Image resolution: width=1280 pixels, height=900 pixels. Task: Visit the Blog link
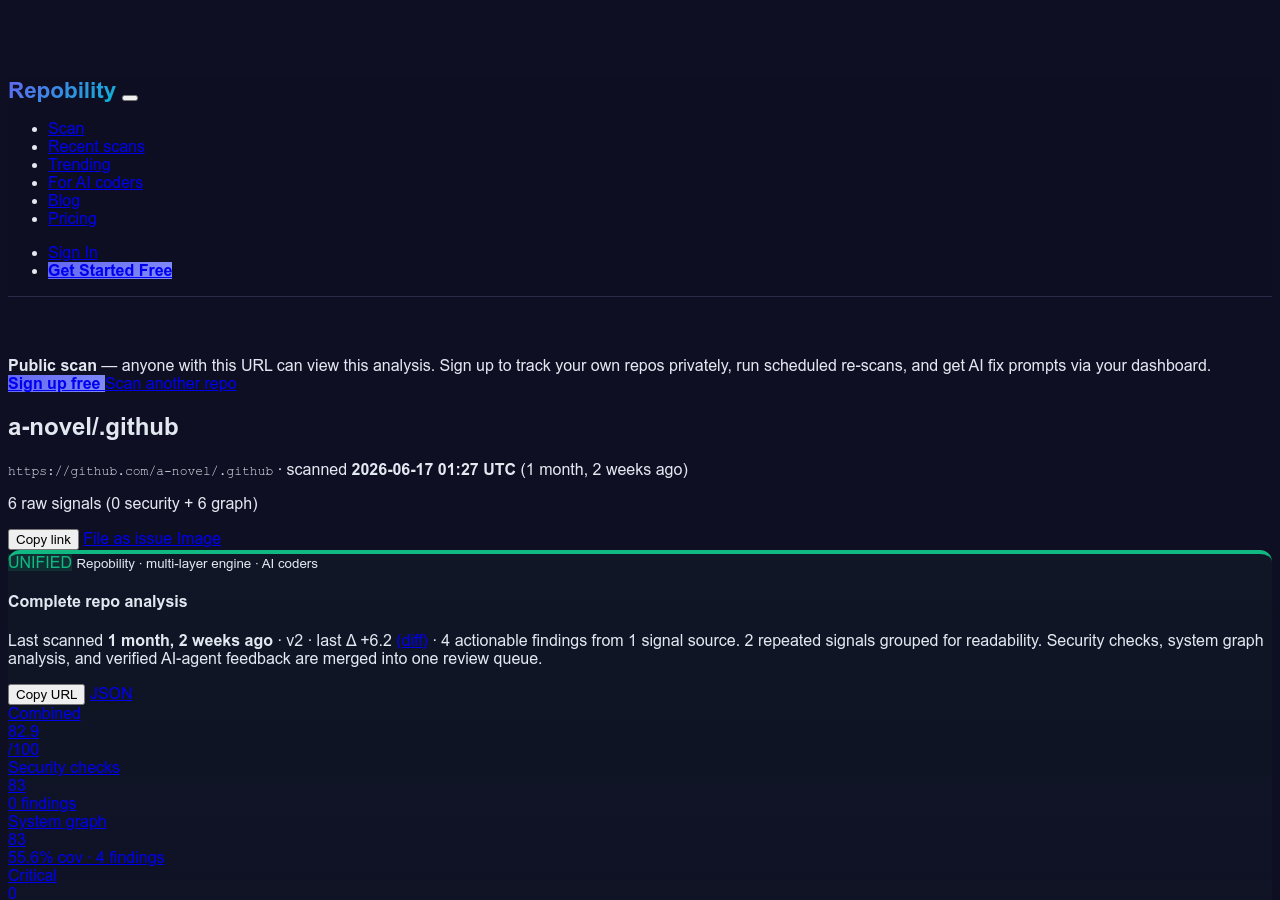64,200
